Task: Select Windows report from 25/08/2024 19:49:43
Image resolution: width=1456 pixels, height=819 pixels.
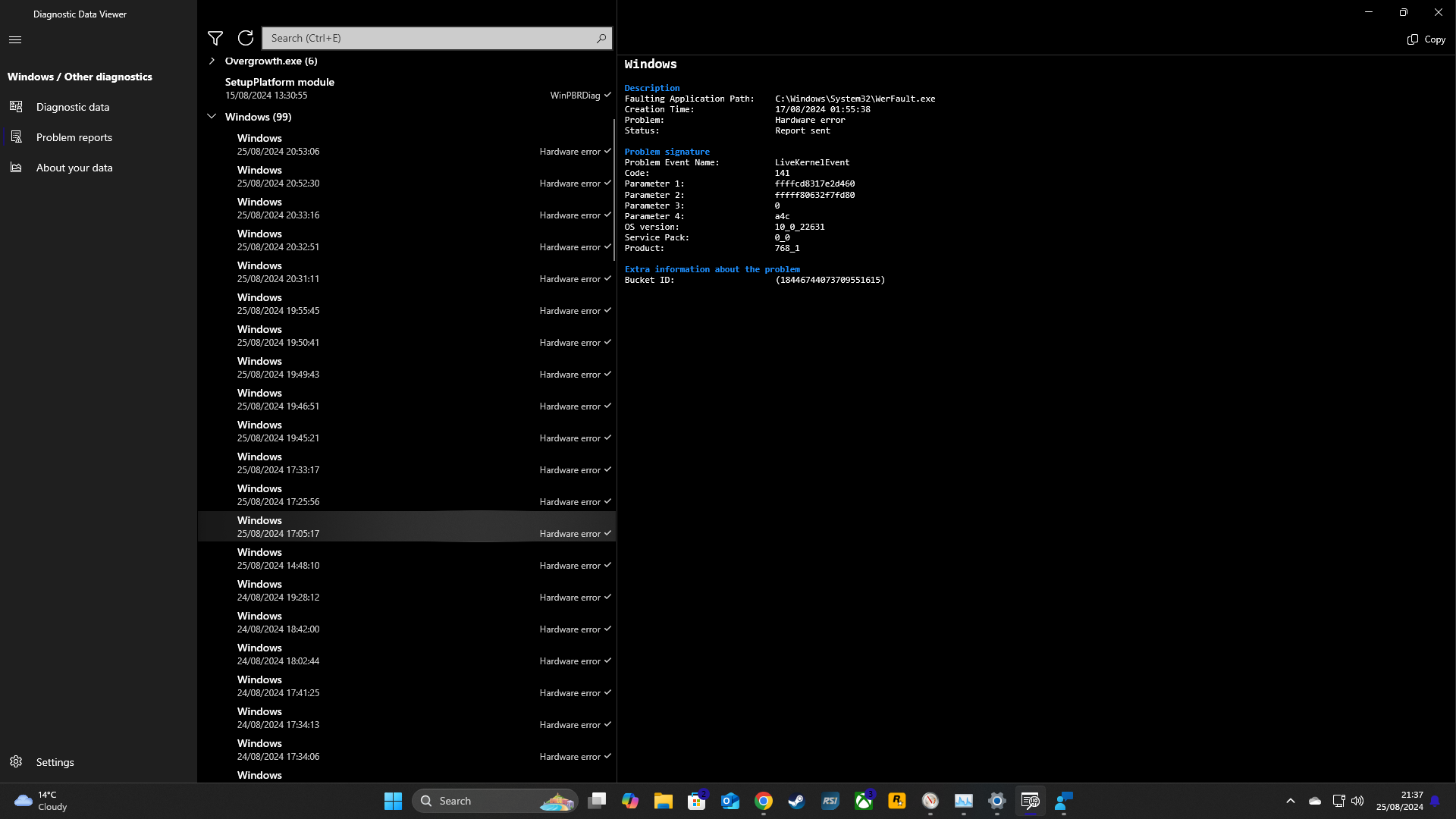Action: [x=406, y=367]
